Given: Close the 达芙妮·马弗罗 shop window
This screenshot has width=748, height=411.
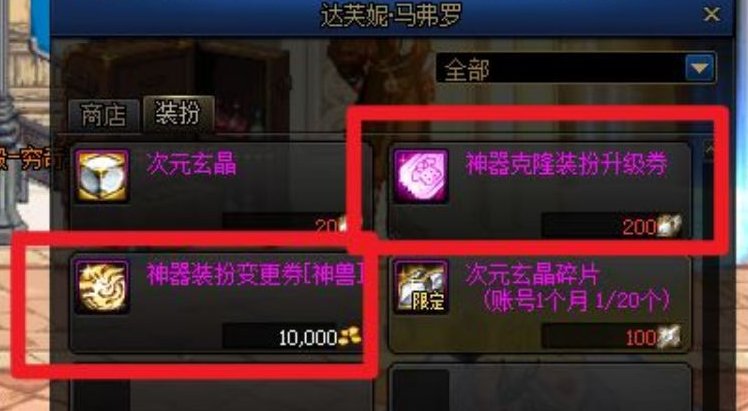Looking at the screenshot, I should [x=712, y=14].
